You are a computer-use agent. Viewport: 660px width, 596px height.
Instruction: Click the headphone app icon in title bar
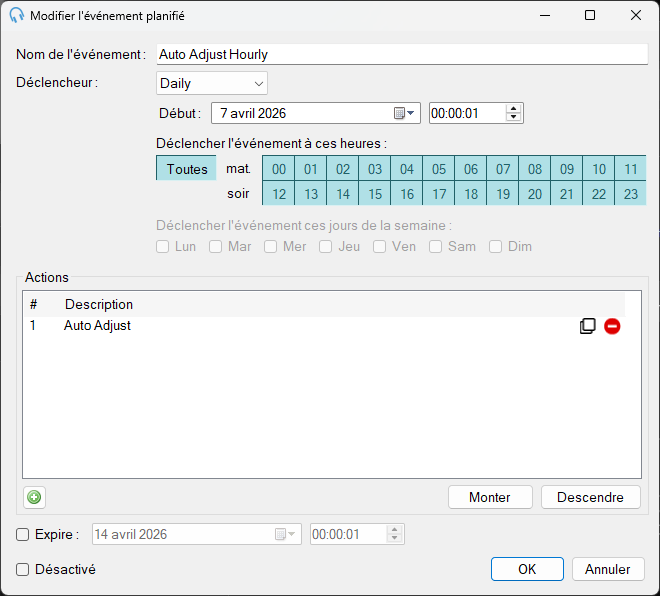(16, 16)
